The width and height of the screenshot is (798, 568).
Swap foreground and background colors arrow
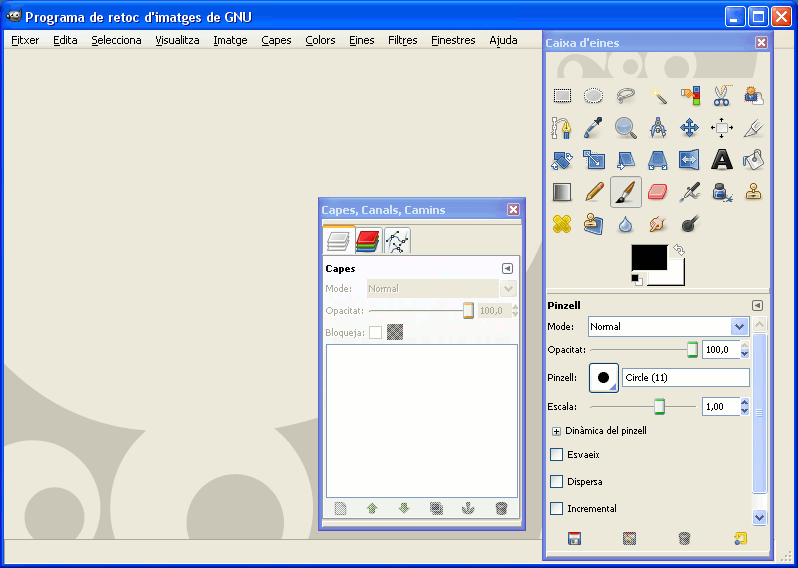click(678, 250)
